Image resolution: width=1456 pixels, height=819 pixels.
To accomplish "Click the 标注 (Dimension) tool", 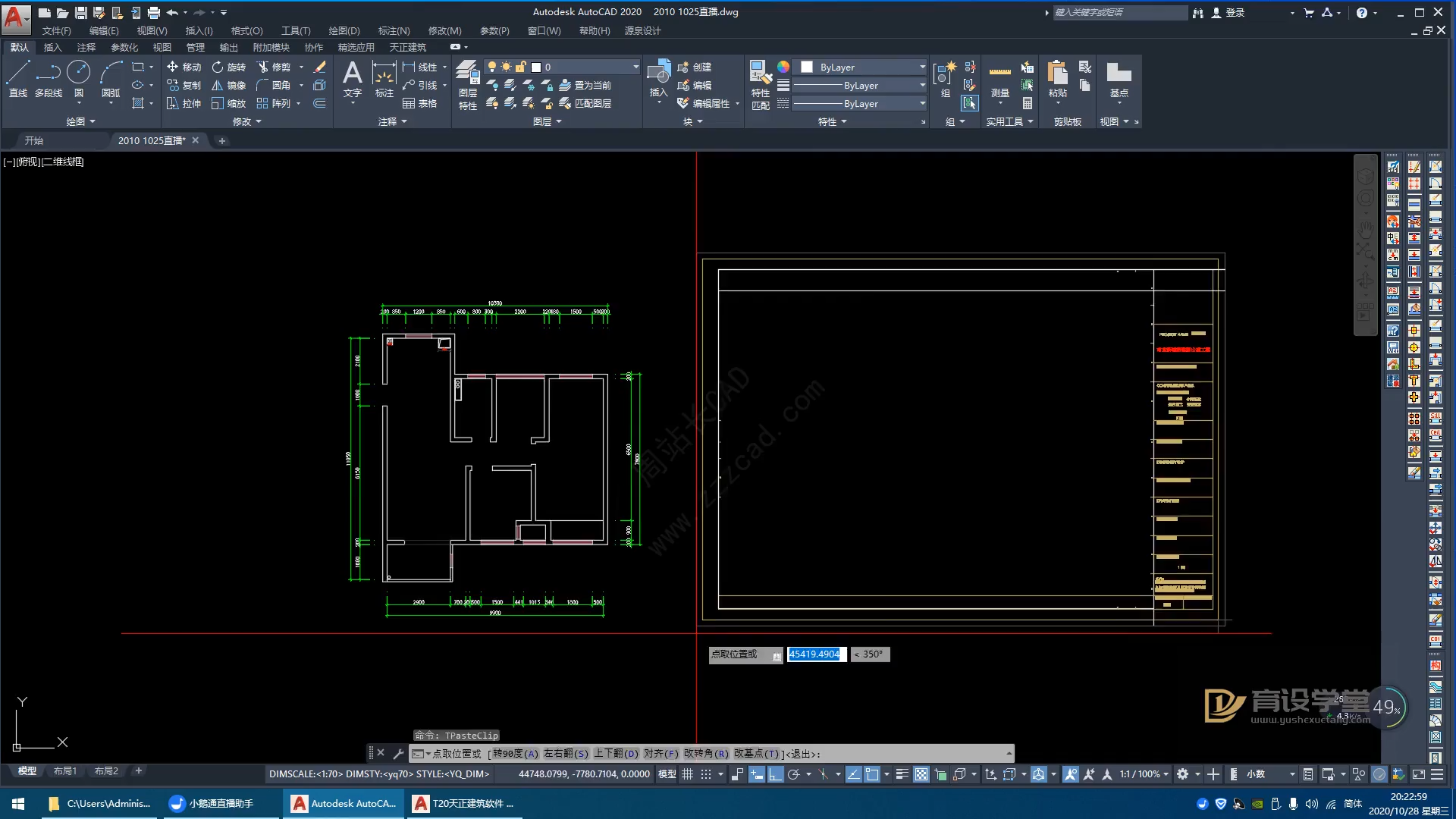I will click(384, 80).
